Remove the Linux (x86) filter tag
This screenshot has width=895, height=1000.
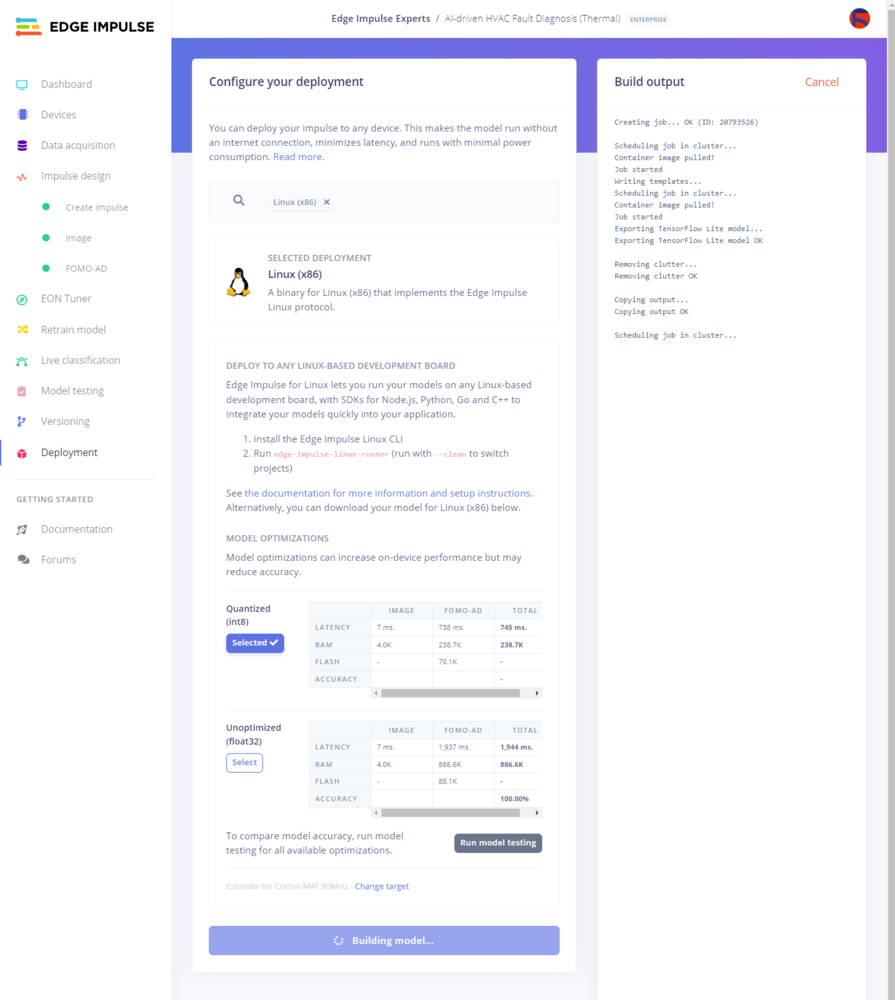327,202
